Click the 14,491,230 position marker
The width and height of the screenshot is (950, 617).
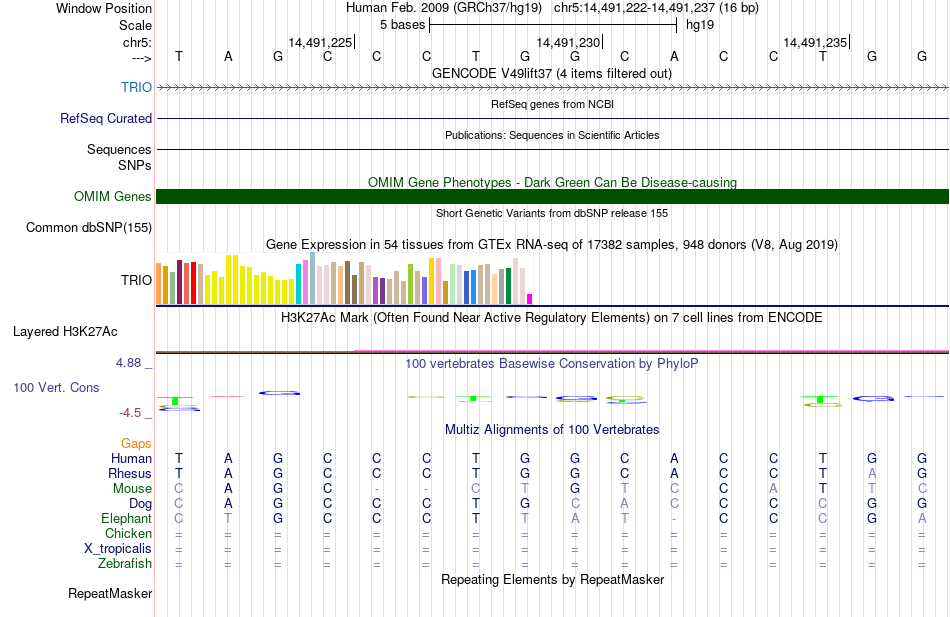[570, 42]
